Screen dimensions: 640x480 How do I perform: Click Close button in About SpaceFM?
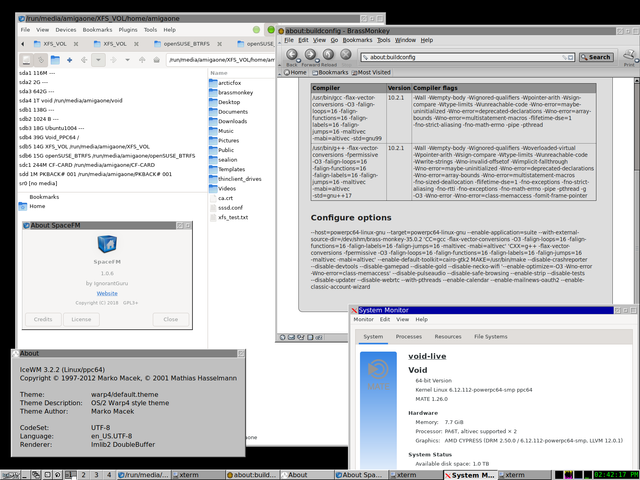[171, 319]
